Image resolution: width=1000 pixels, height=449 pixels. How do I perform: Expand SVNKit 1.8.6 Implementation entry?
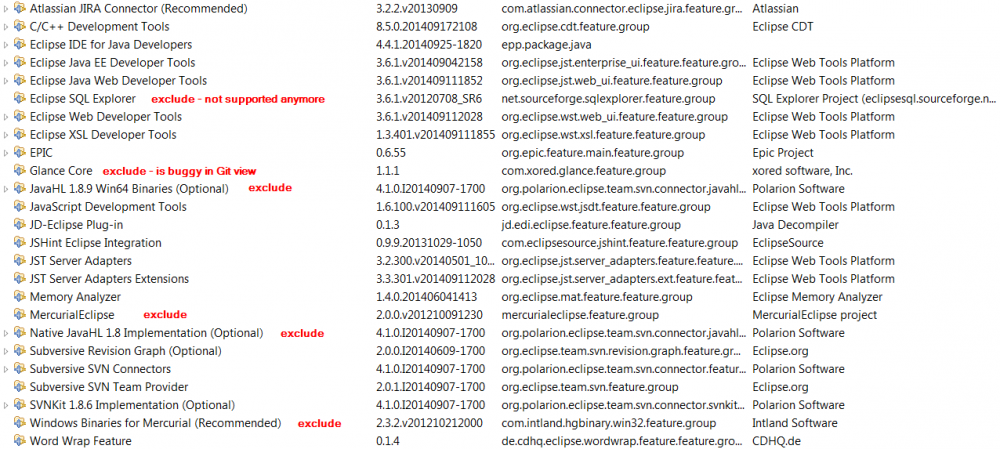(7, 405)
